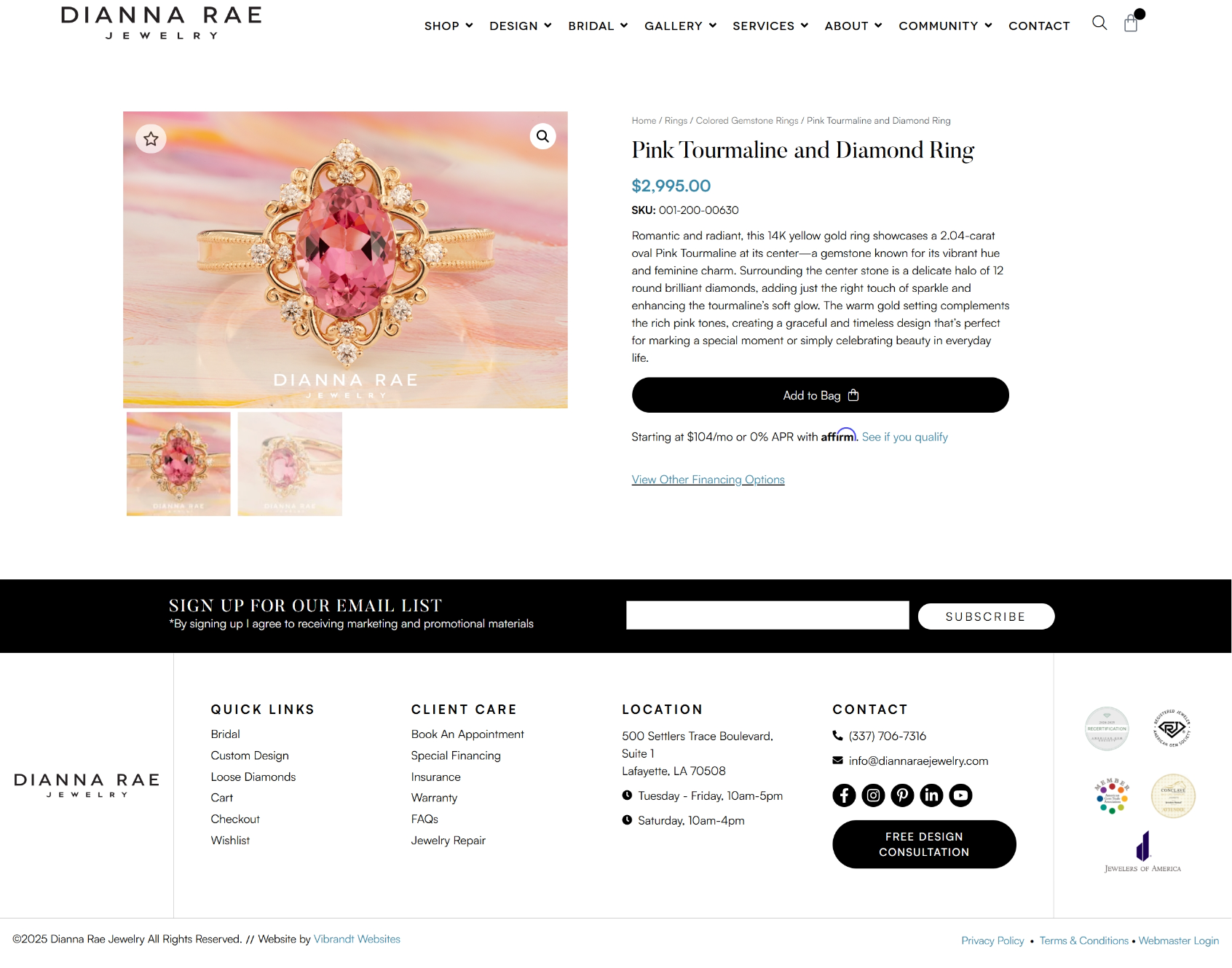The image size is (1232, 968).
Task: Expand the Bridal dropdown menu
Action: pyautogui.click(x=598, y=25)
